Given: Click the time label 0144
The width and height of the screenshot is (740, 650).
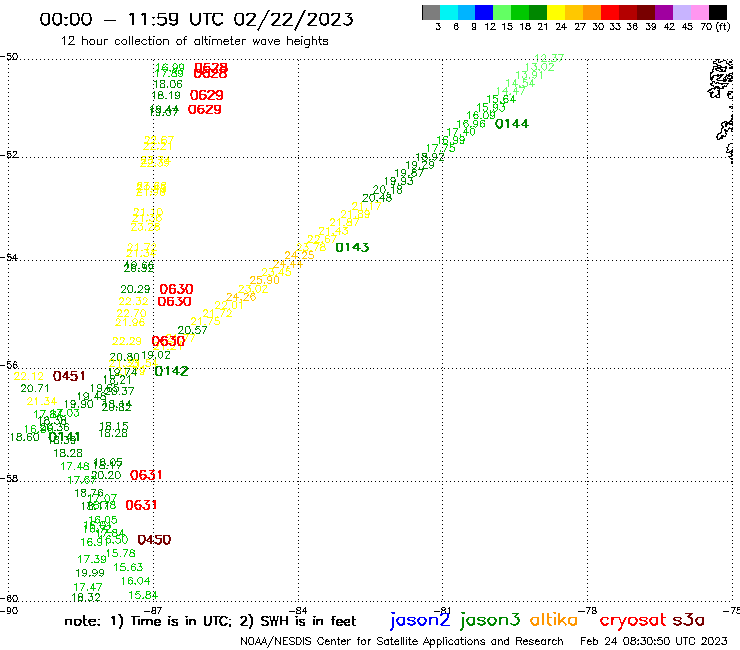Looking at the screenshot, I should tap(512, 124).
